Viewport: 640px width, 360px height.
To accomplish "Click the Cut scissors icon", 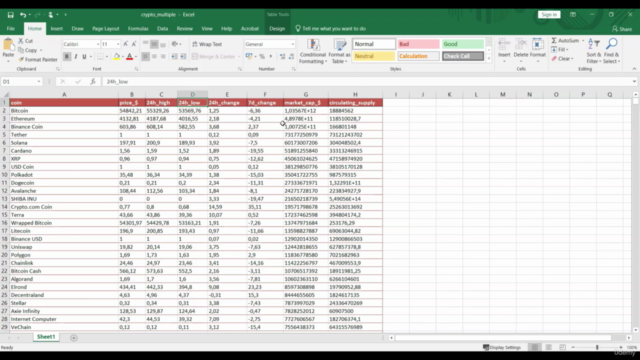I will [x=21, y=41].
